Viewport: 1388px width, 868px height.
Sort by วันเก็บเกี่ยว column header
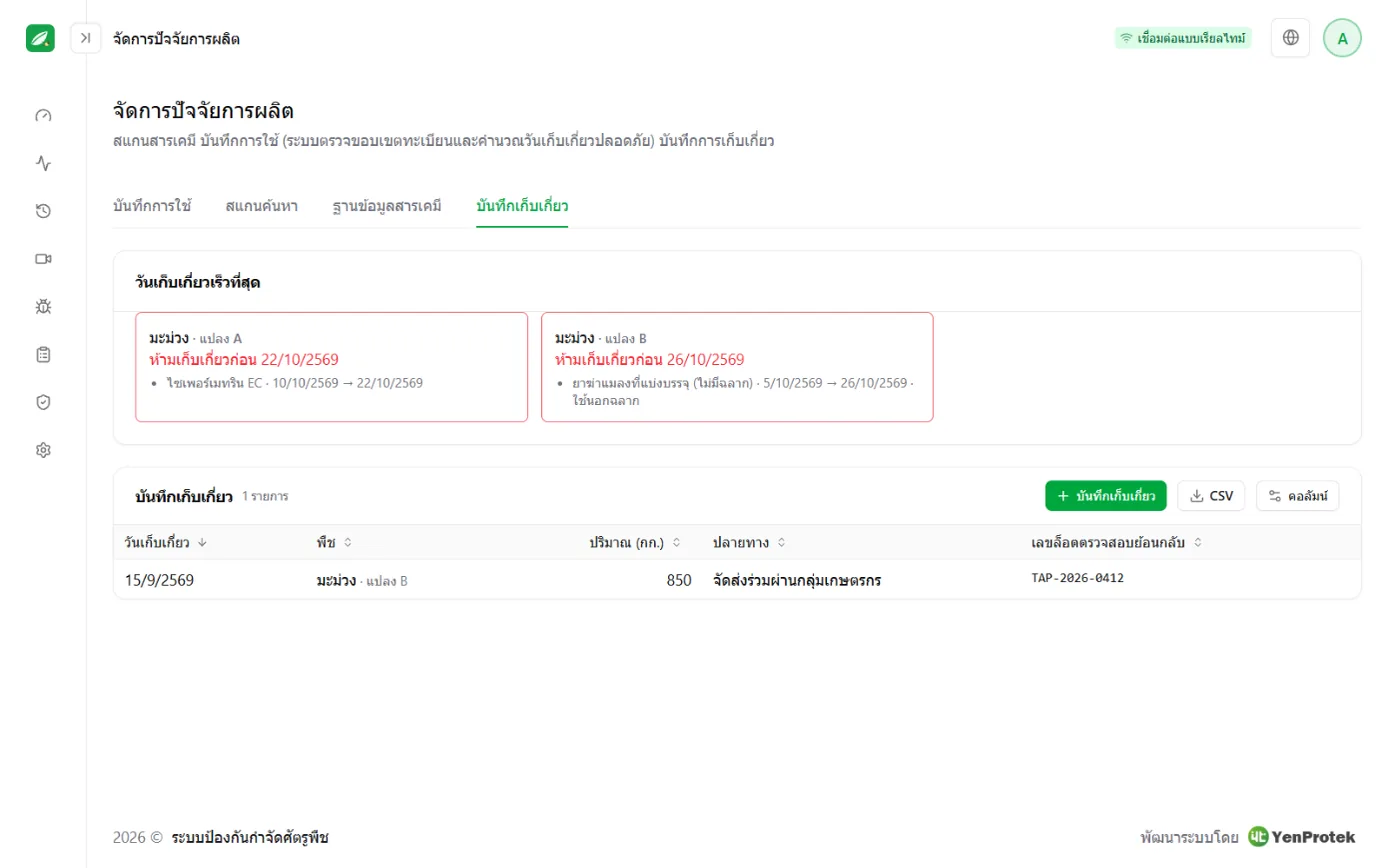(166, 543)
